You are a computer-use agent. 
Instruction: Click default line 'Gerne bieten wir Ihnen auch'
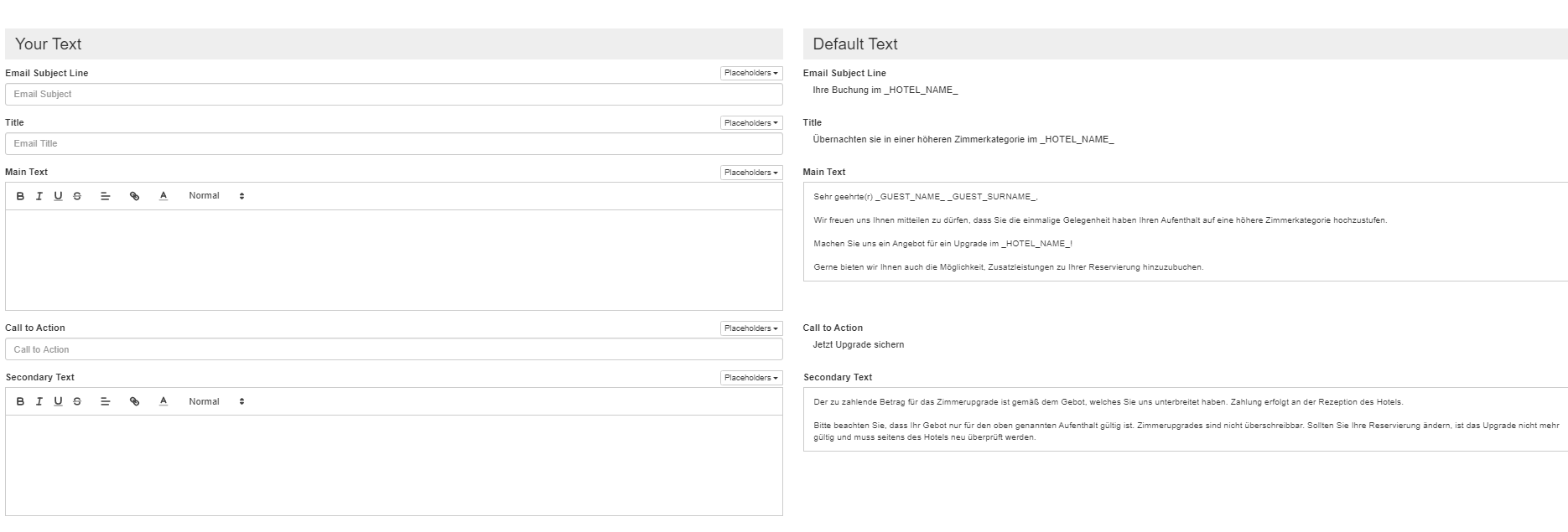coord(1009,267)
